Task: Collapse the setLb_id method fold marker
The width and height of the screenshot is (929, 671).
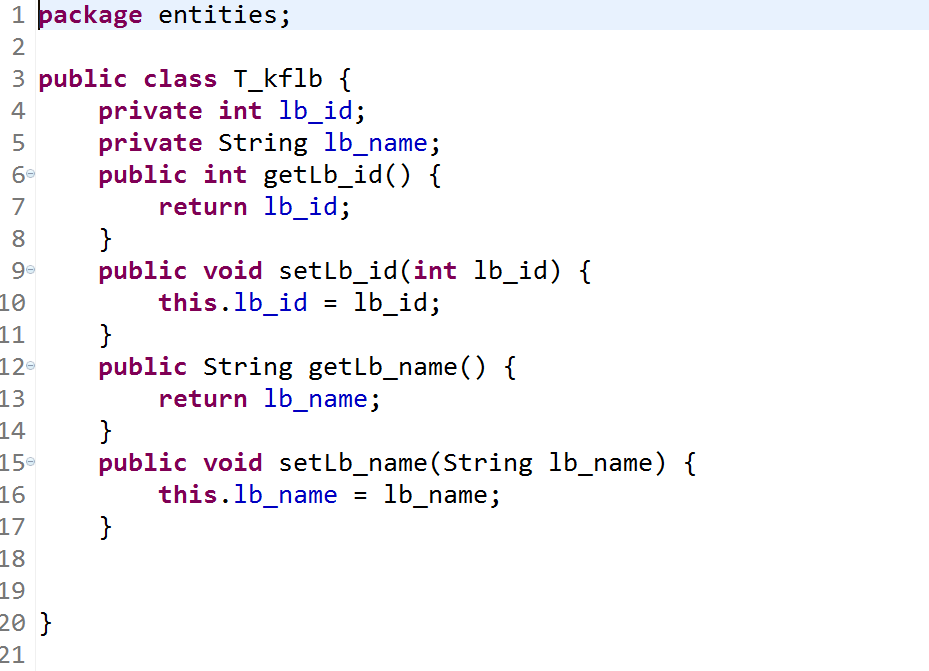Action: (31, 270)
